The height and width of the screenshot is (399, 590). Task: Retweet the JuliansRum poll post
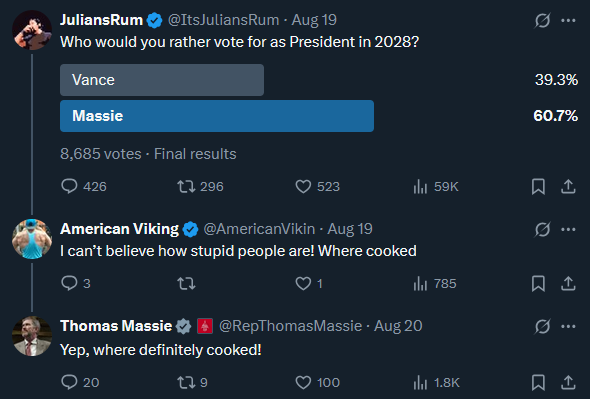pyautogui.click(x=200, y=186)
